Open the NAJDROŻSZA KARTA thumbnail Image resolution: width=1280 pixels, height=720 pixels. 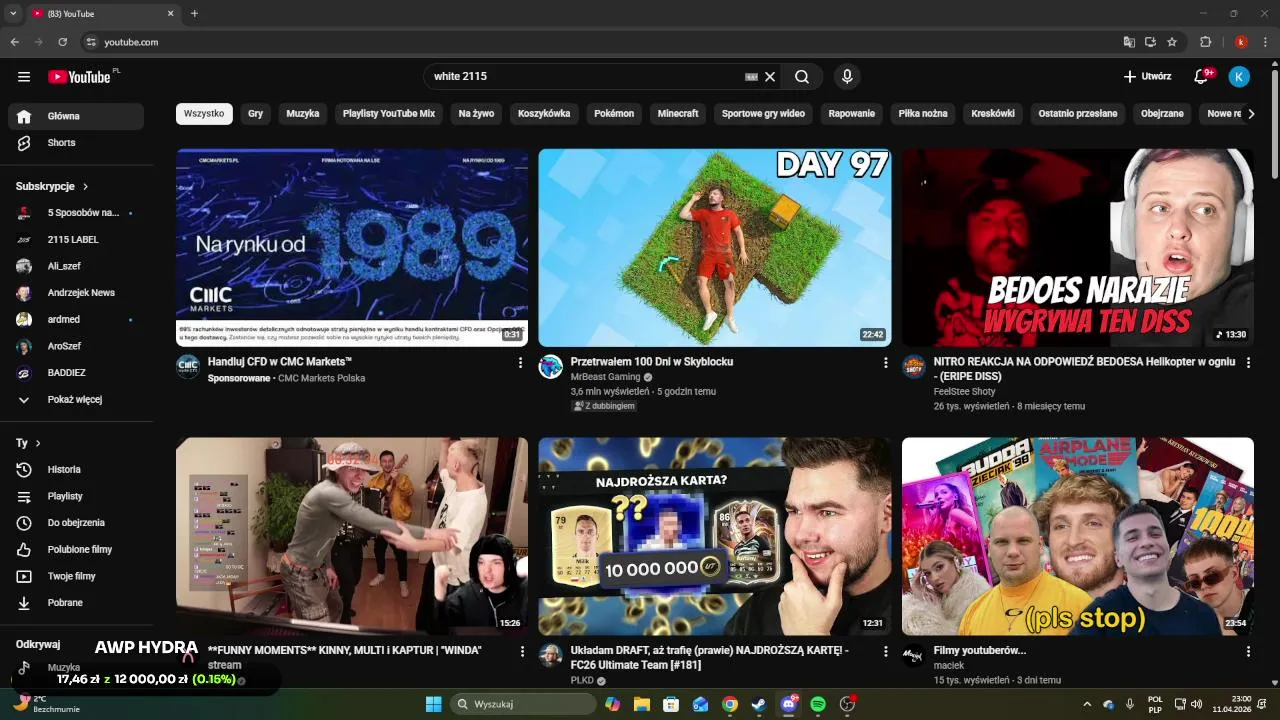click(715, 536)
